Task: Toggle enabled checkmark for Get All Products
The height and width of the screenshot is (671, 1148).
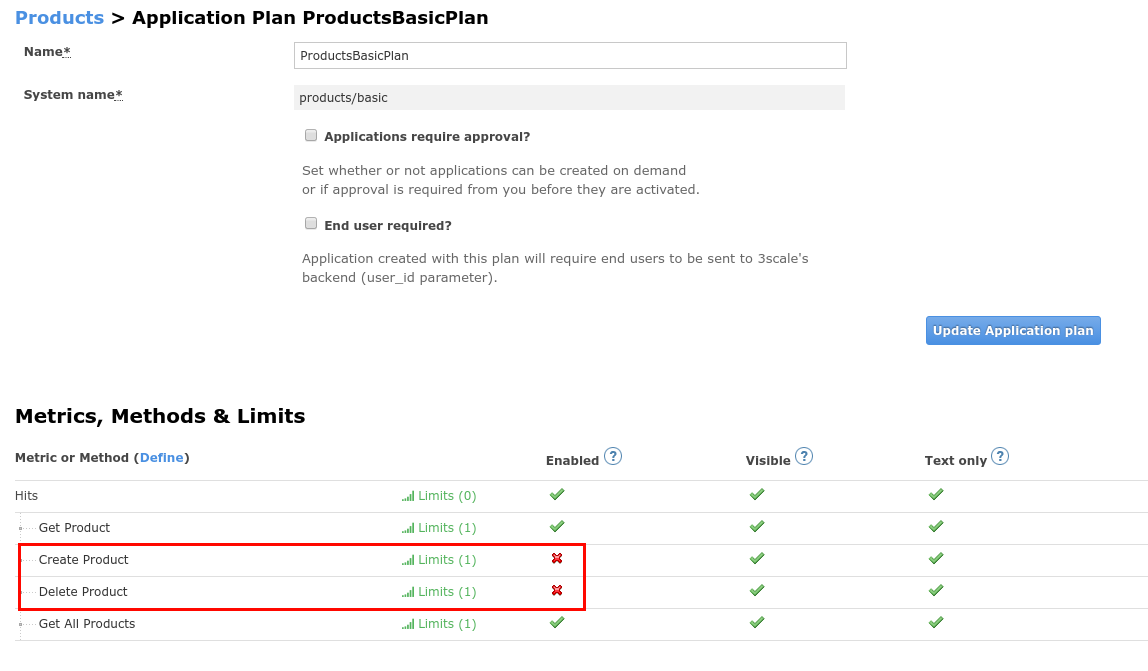Action: click(x=557, y=622)
